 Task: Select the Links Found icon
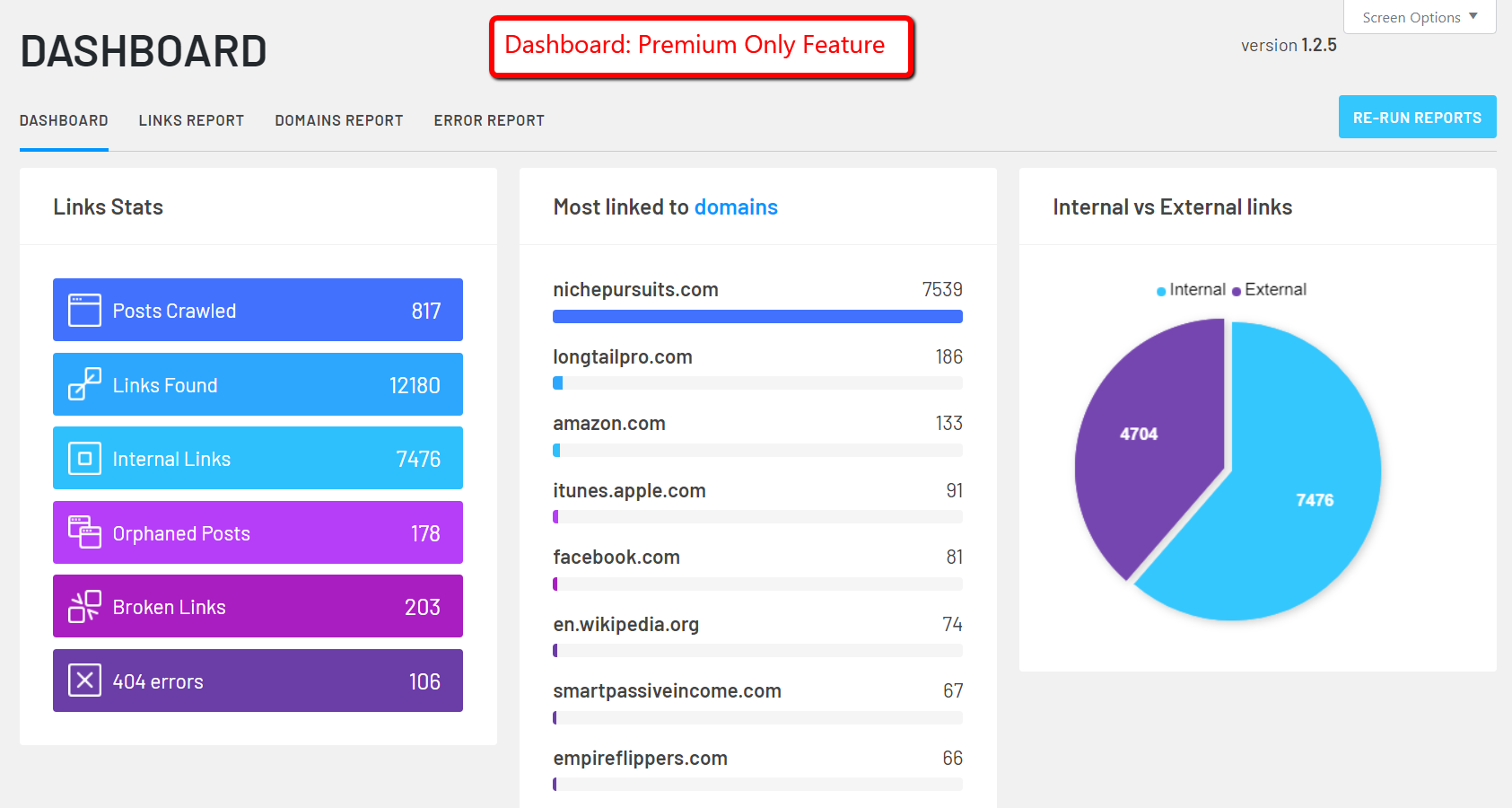[83, 384]
